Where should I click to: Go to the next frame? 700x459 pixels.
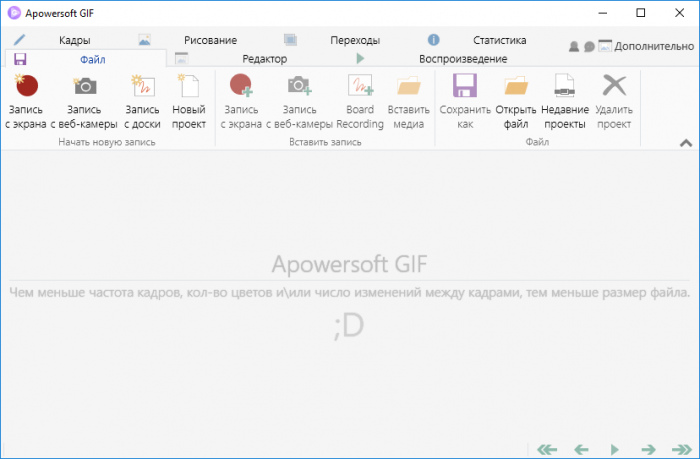[648, 449]
